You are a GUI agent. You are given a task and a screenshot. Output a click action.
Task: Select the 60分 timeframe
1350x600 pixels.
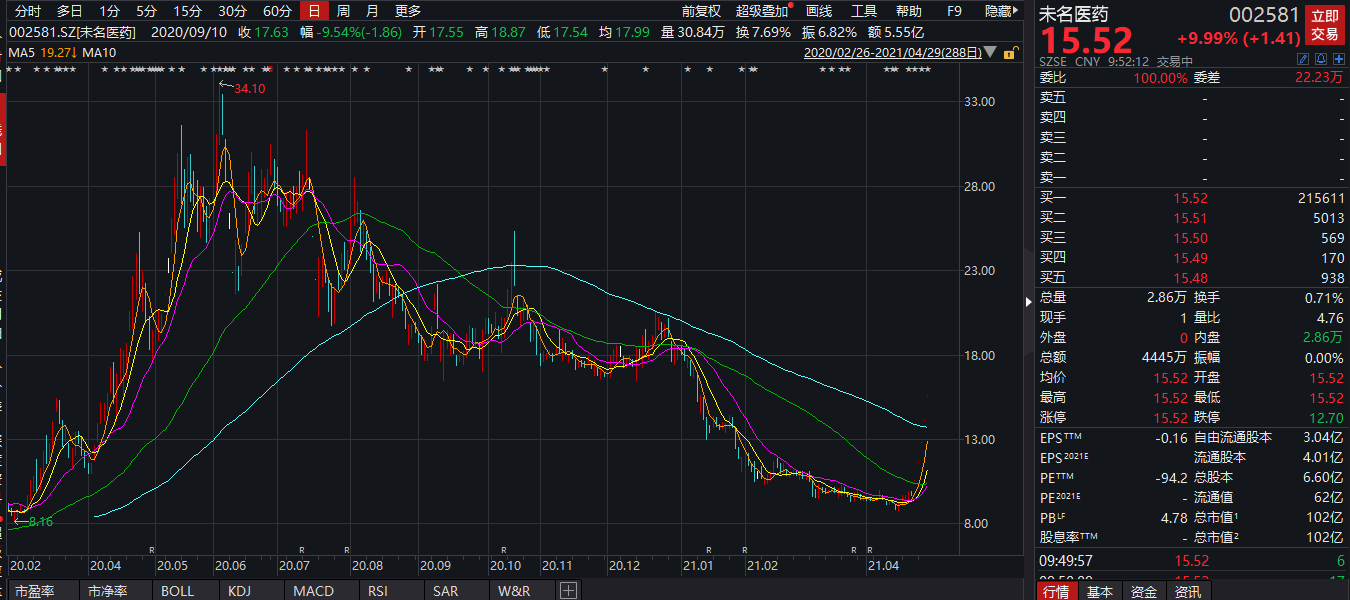click(x=277, y=11)
